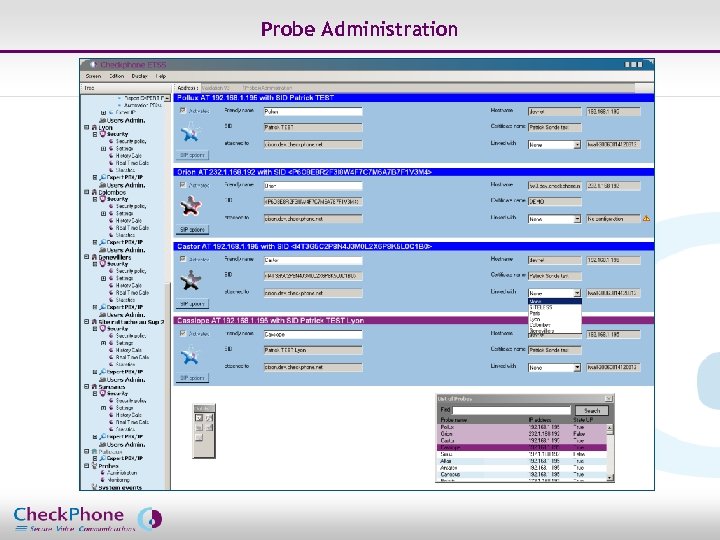Screen dimensions: 720x540
Task: Click the Orion probe star icon
Action: (191, 205)
